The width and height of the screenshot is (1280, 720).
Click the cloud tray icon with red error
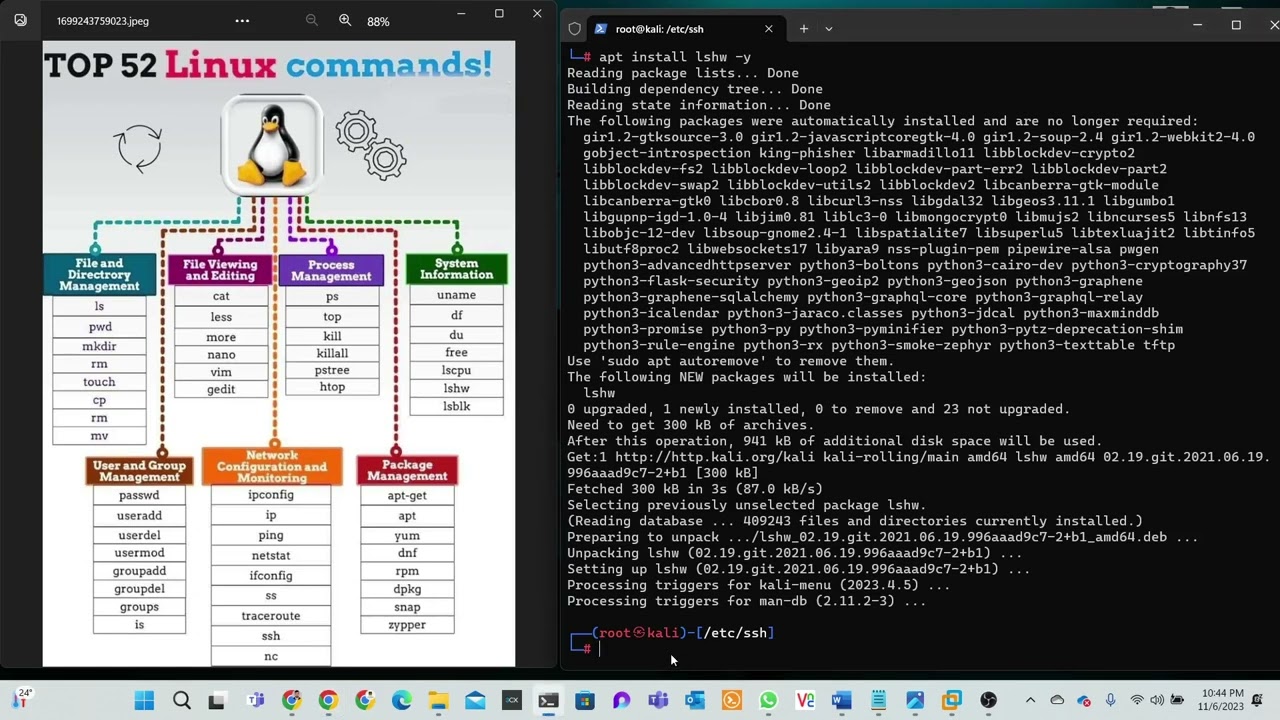tap(1084, 700)
